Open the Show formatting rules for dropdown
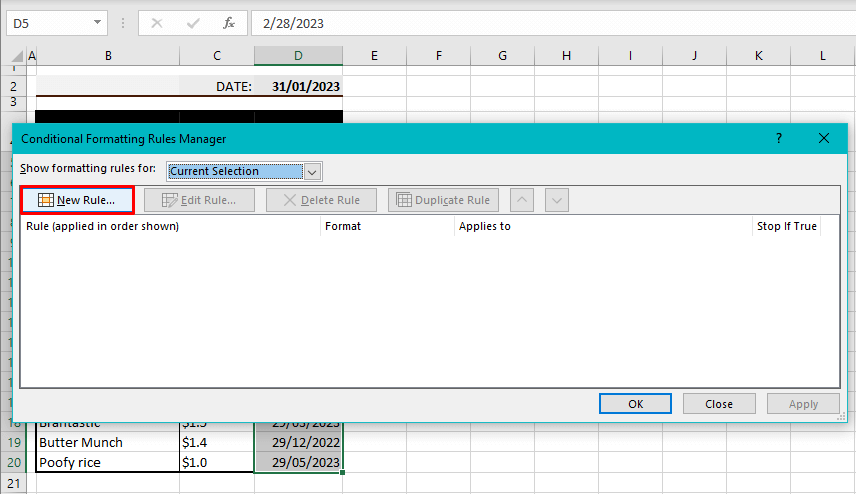Viewport: 856px width, 494px height. click(x=312, y=171)
